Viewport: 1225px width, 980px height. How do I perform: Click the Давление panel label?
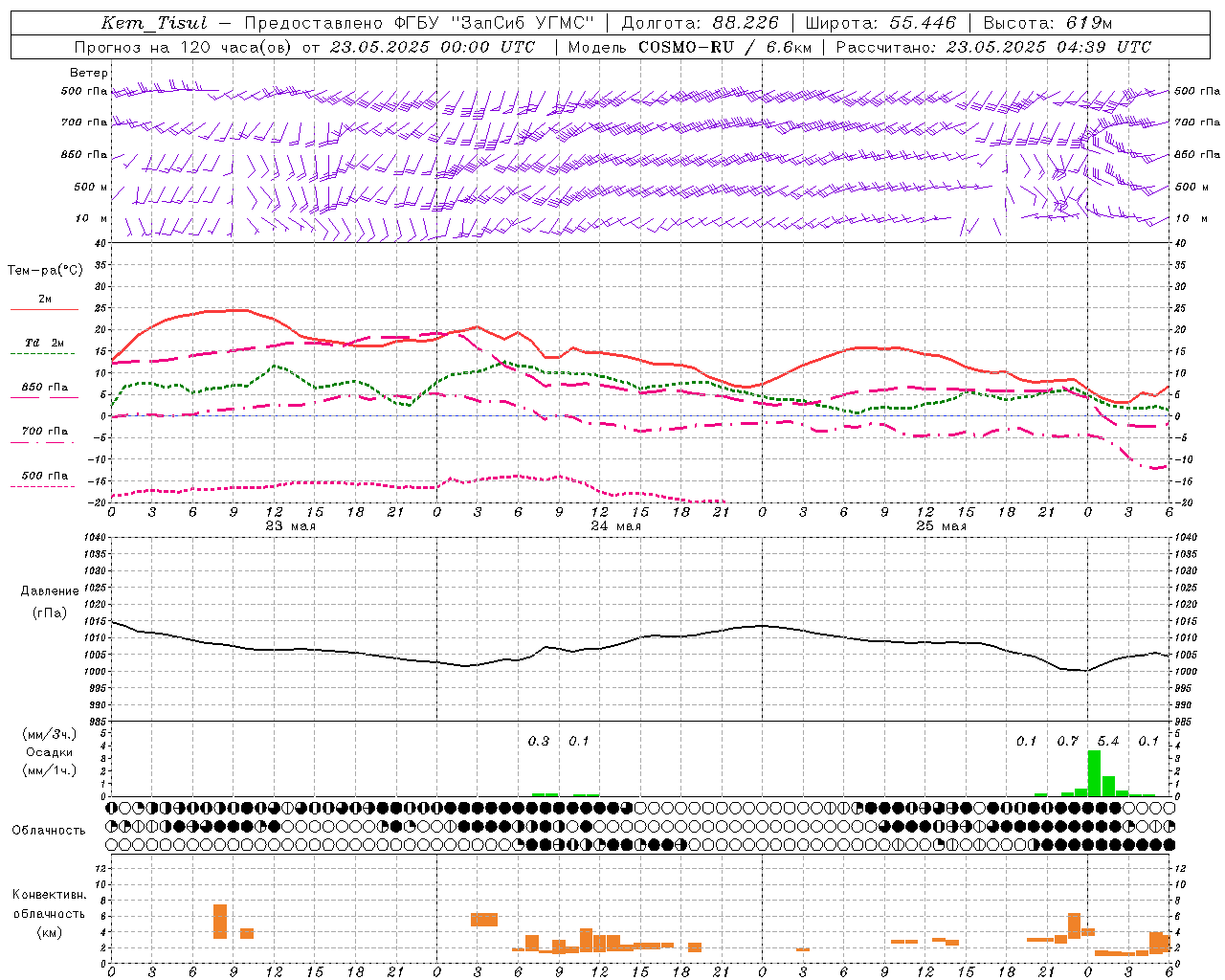click(x=50, y=590)
